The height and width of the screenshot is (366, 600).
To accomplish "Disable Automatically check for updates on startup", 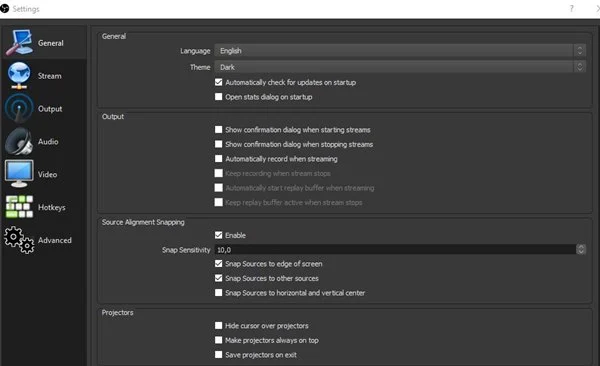I will [x=218, y=82].
